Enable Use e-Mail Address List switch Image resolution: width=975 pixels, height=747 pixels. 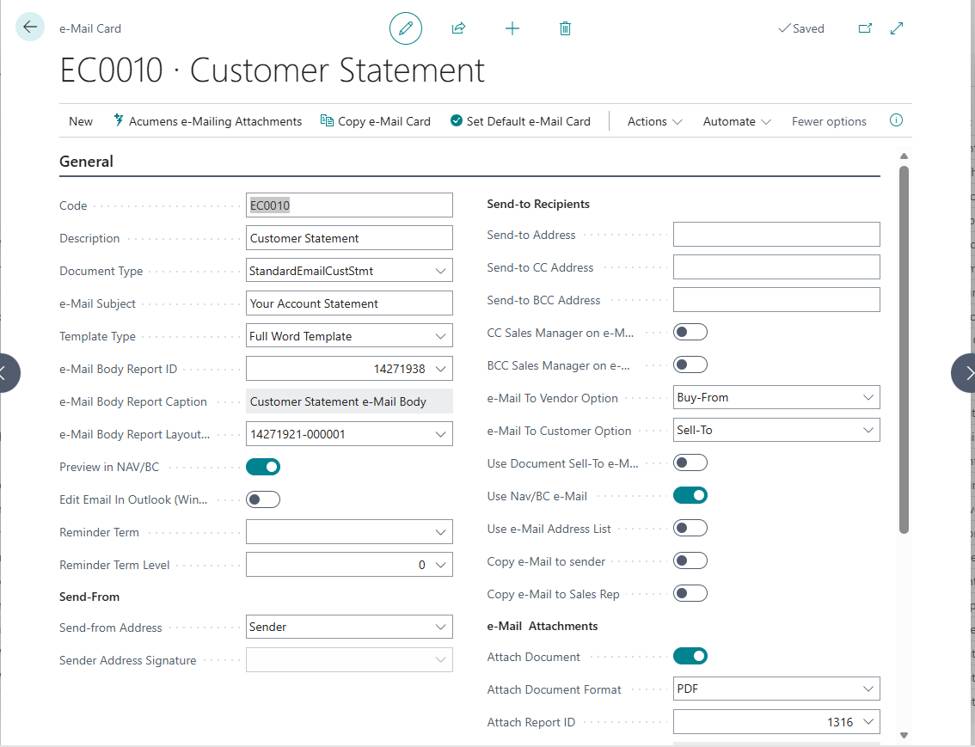(x=690, y=528)
